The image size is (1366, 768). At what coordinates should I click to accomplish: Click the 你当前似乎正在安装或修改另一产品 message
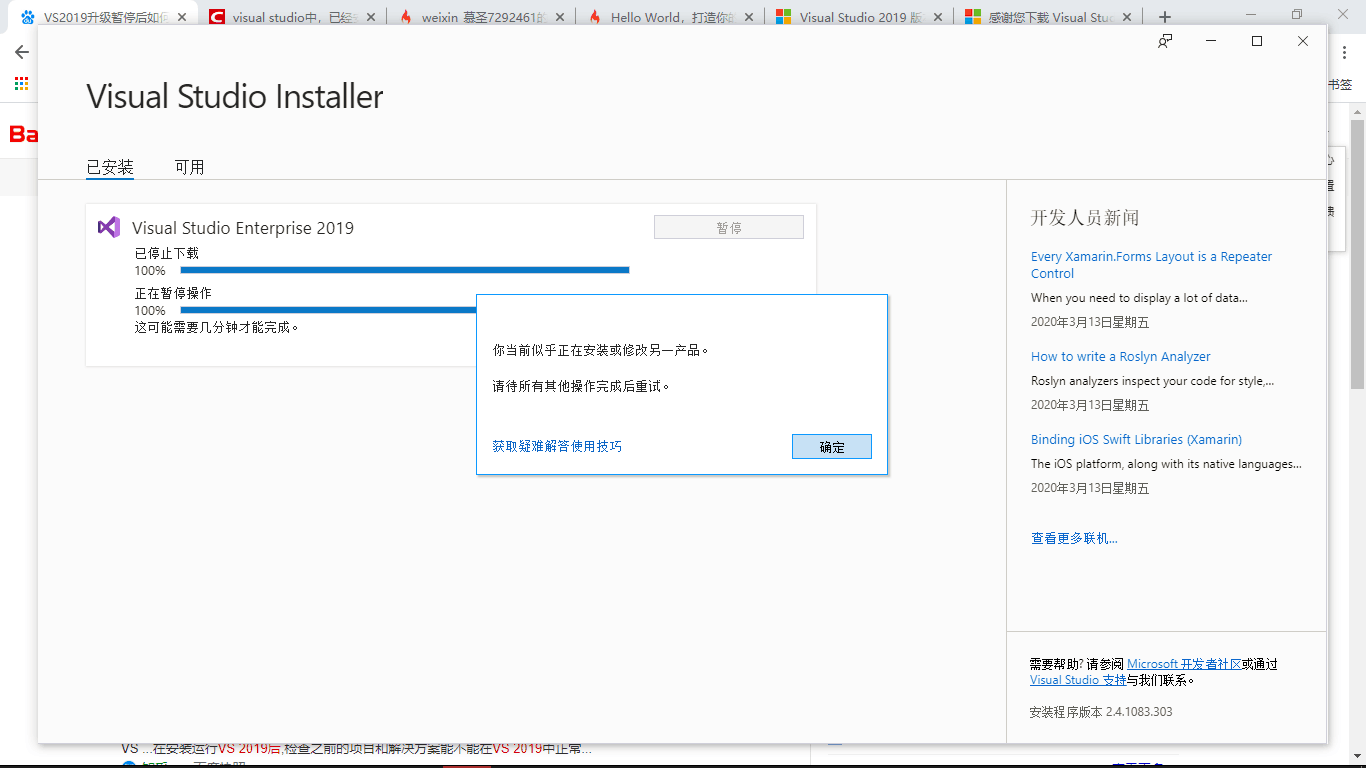tap(601, 351)
